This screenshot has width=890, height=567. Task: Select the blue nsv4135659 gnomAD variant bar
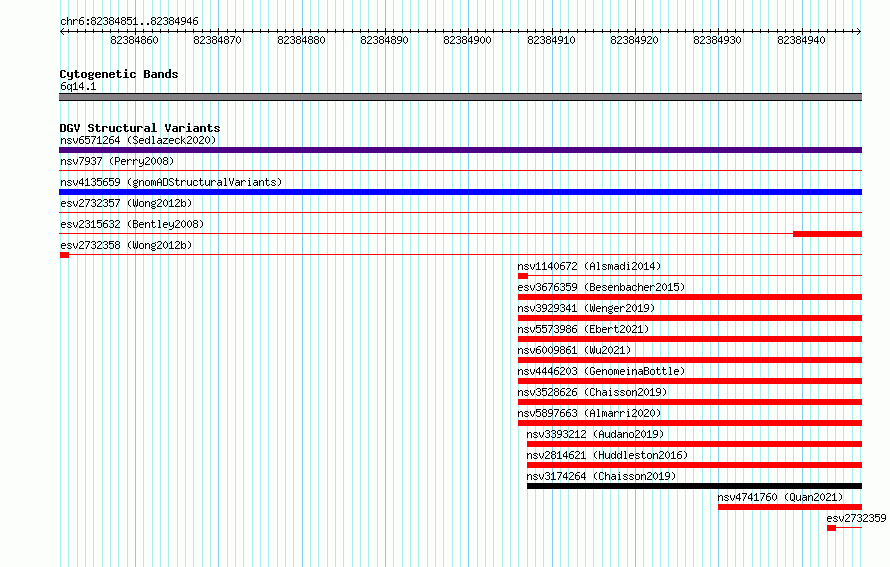pyautogui.click(x=460, y=192)
